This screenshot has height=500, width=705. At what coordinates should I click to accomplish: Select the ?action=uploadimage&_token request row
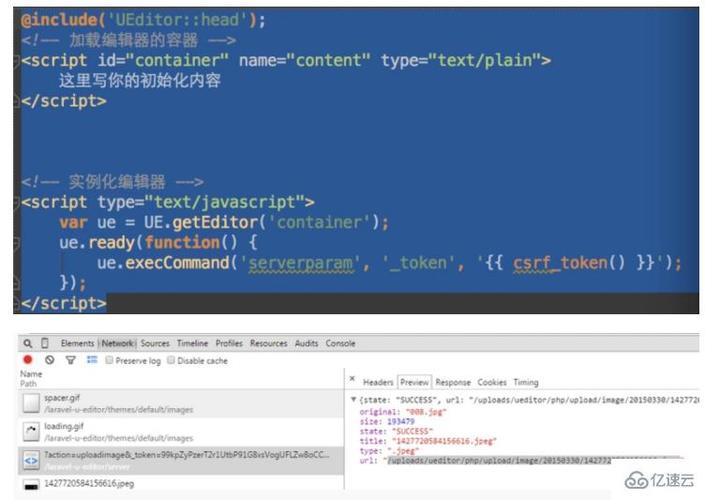181,460
